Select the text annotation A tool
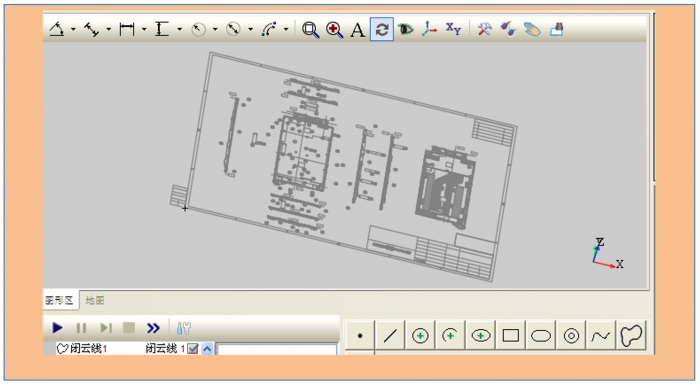 358,30
